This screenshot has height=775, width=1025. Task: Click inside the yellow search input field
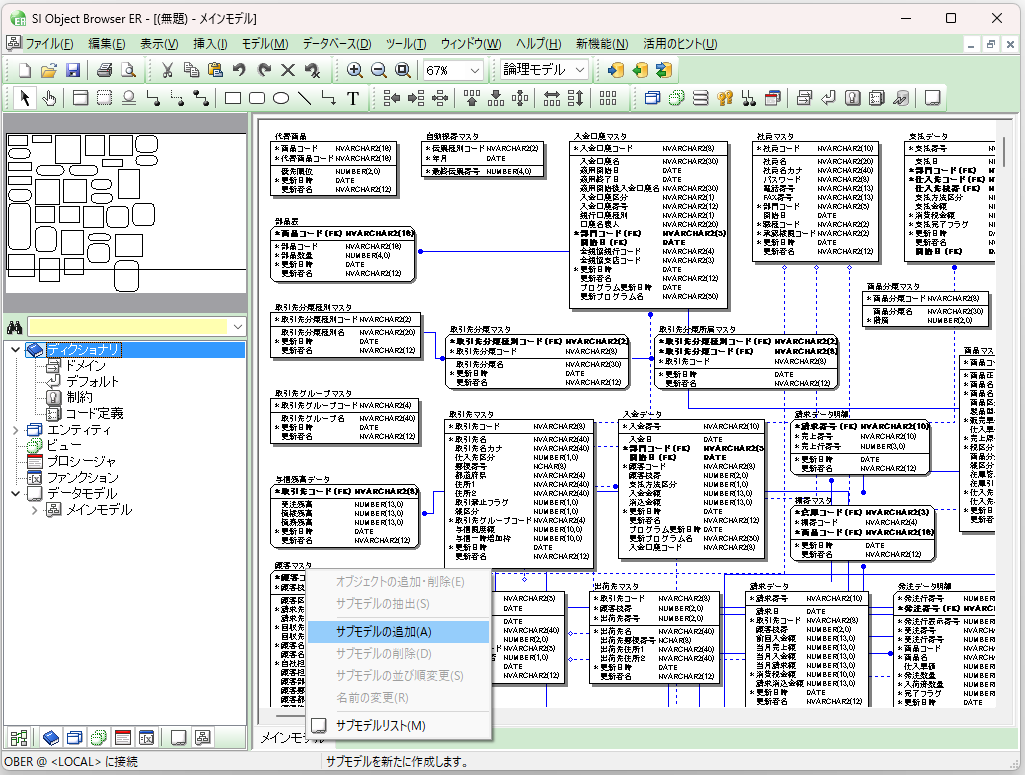[x=129, y=327]
